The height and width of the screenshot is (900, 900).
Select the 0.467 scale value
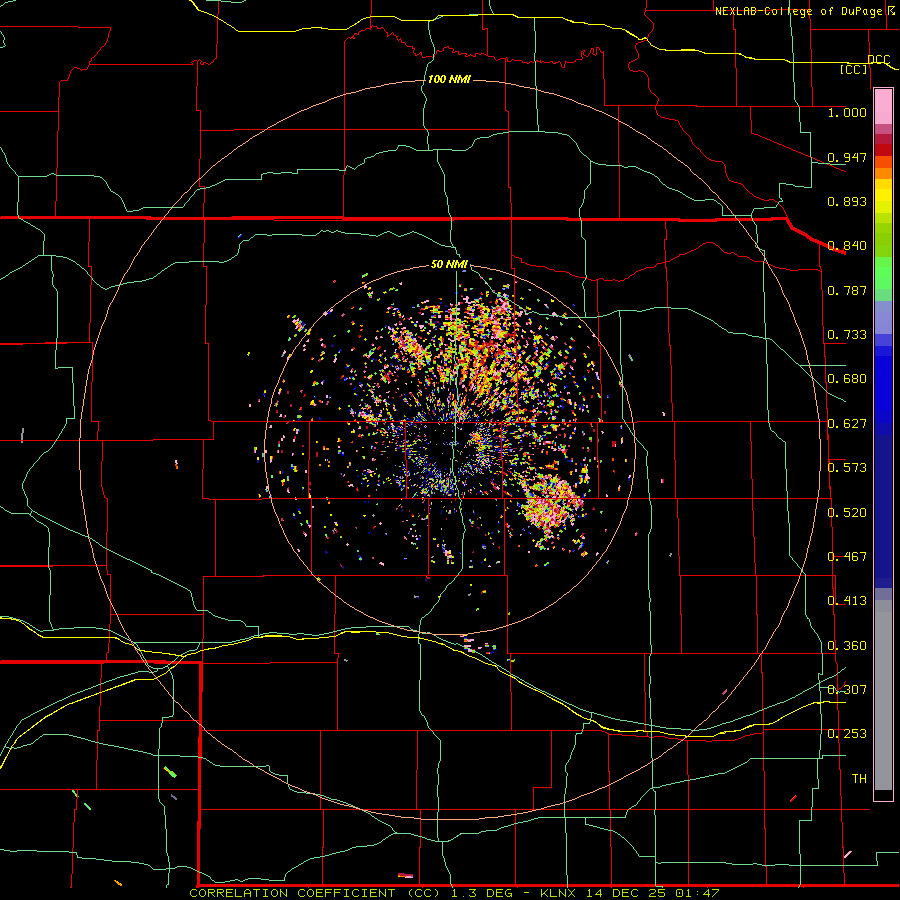pyautogui.click(x=847, y=557)
